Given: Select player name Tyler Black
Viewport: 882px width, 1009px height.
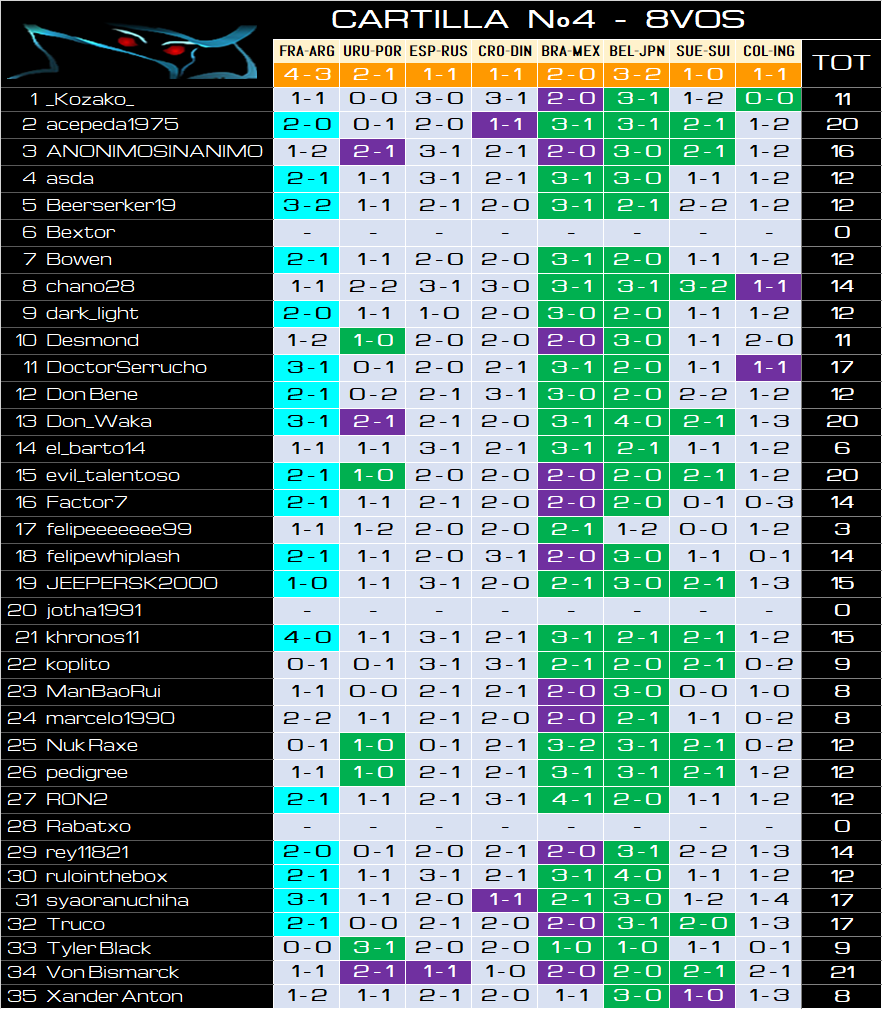Looking at the screenshot, I should pyautogui.click(x=98, y=949).
